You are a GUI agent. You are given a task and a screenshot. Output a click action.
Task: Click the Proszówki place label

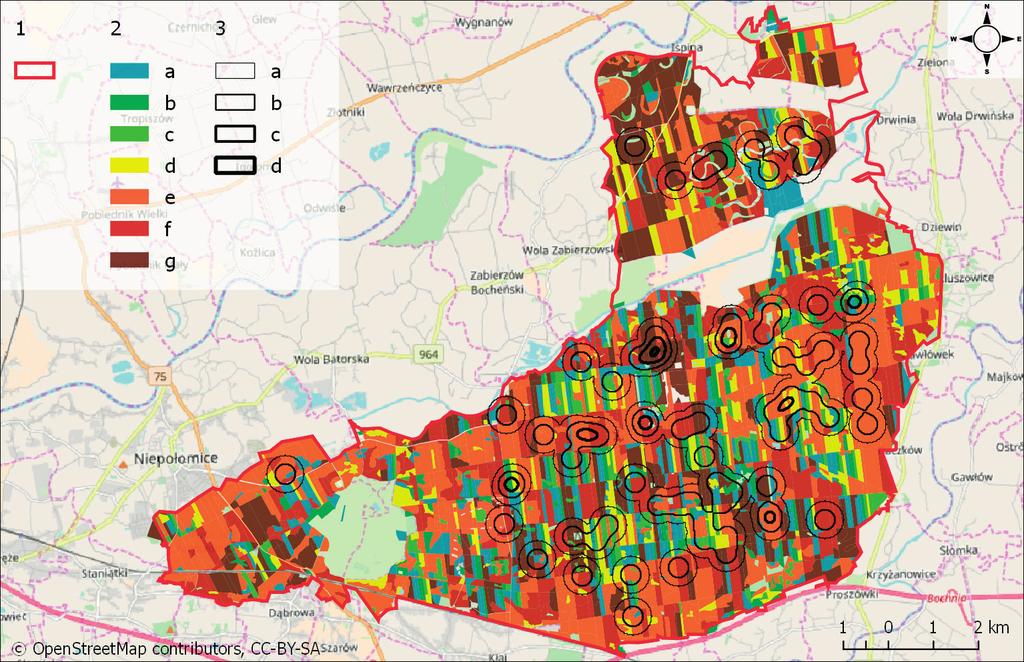pyautogui.click(x=852, y=595)
